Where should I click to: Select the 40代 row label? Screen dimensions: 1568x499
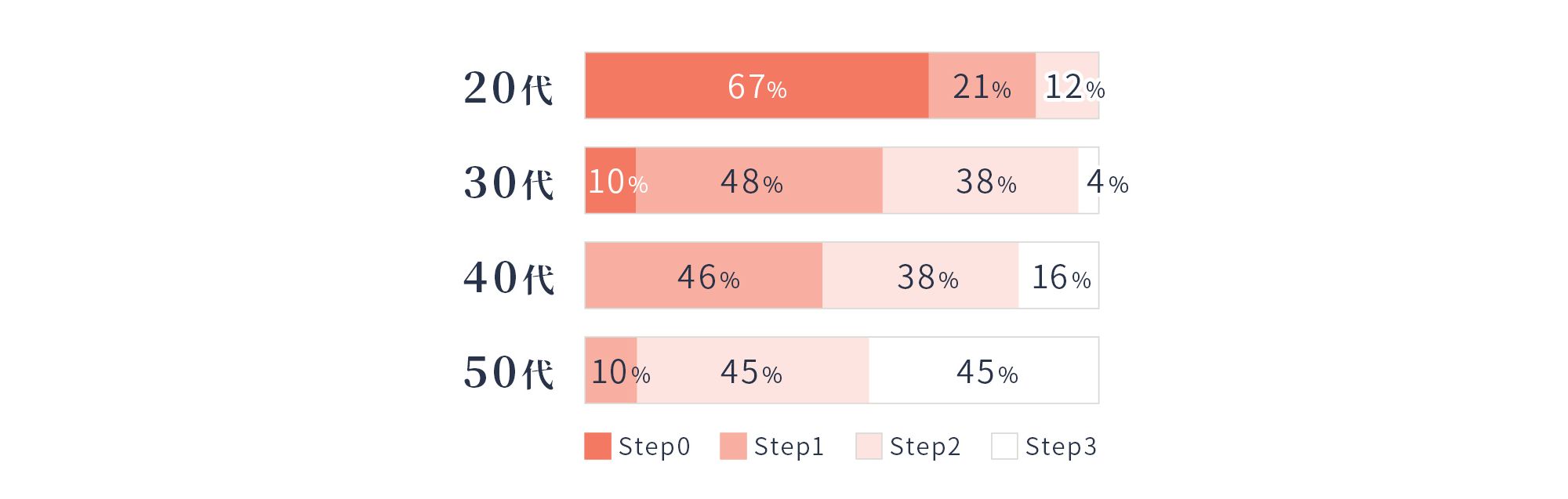coord(508,277)
